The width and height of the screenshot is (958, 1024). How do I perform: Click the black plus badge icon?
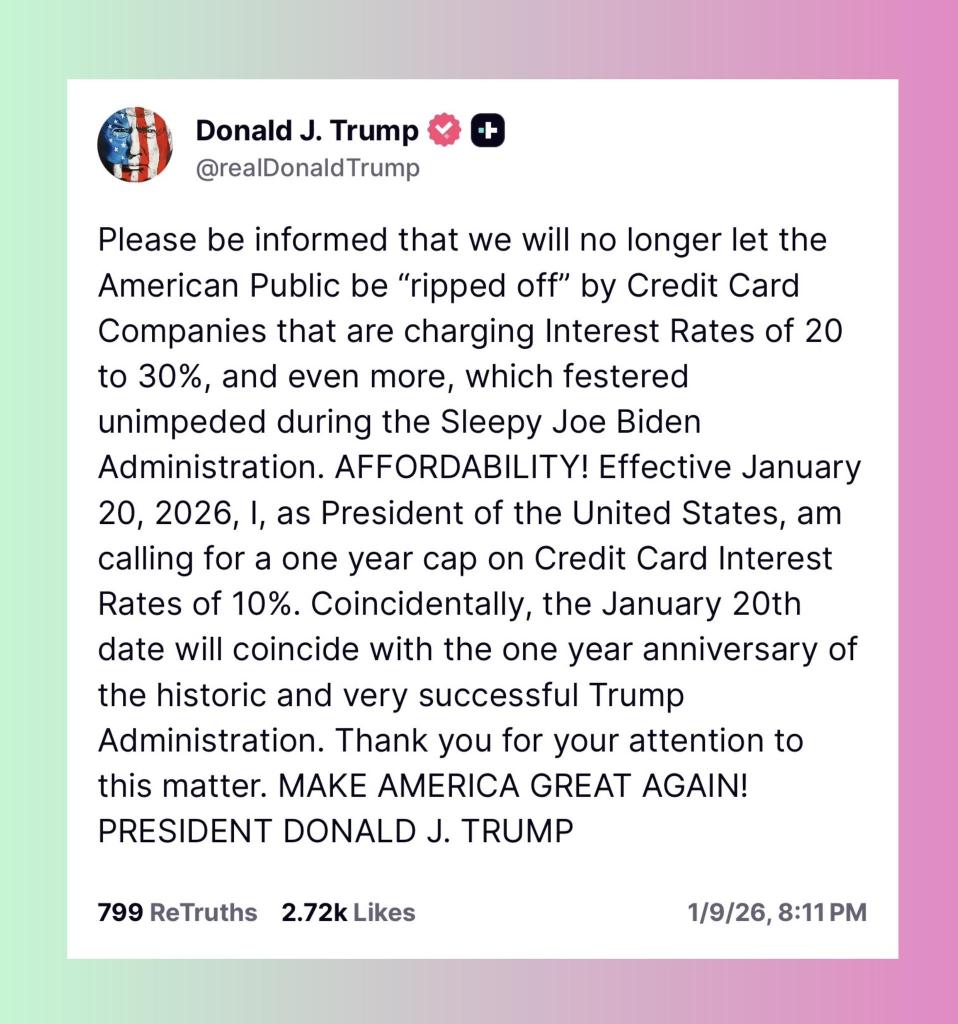[x=488, y=130]
